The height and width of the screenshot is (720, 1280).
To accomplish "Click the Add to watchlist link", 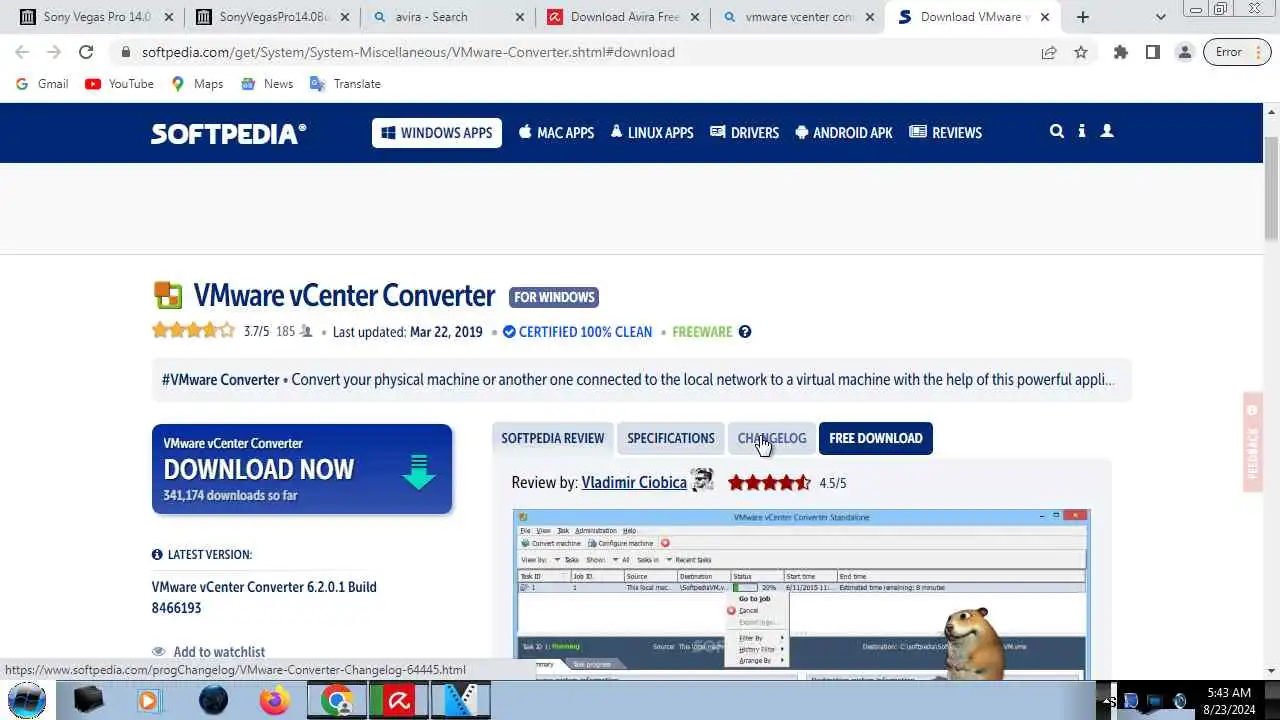I will point(219,652).
